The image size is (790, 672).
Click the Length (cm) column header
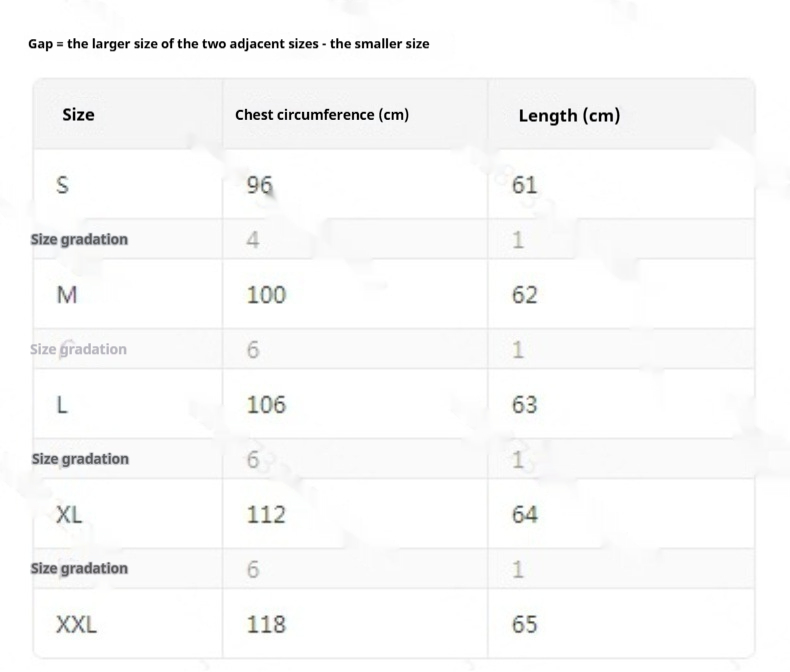569,115
